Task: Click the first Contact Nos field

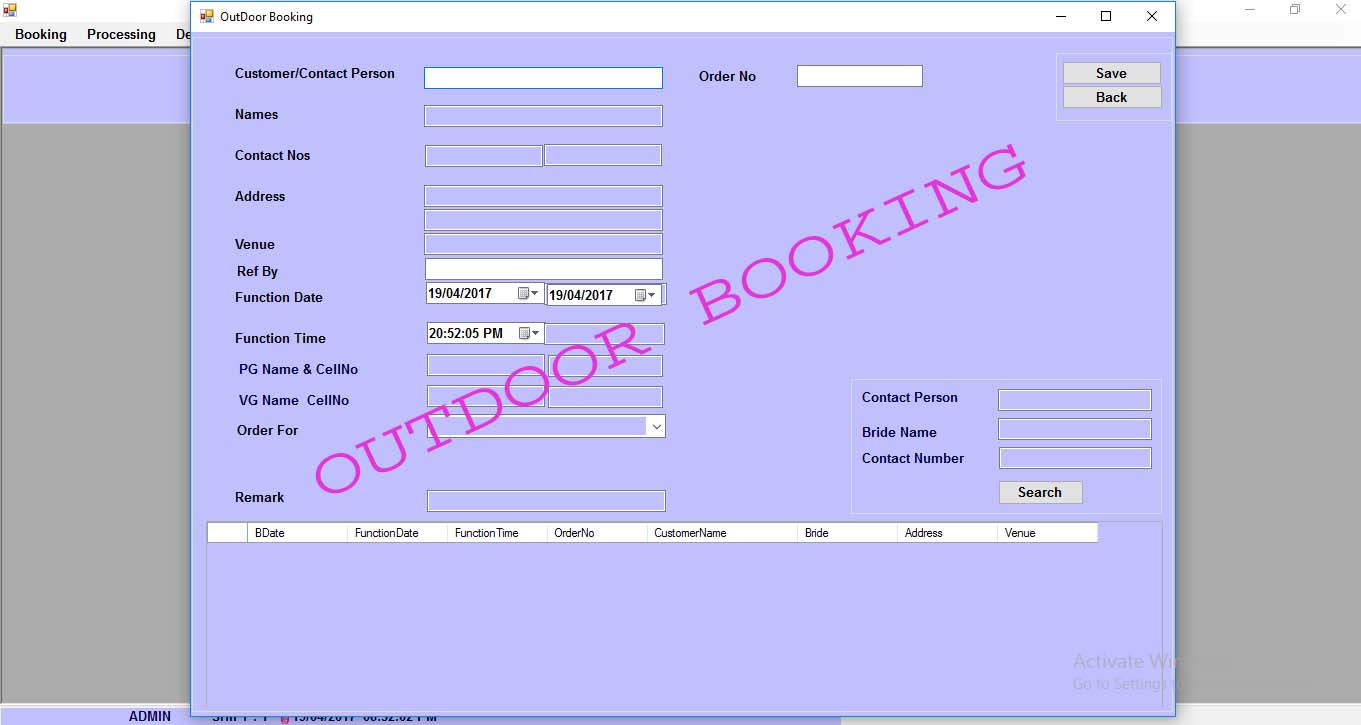Action: [x=483, y=156]
